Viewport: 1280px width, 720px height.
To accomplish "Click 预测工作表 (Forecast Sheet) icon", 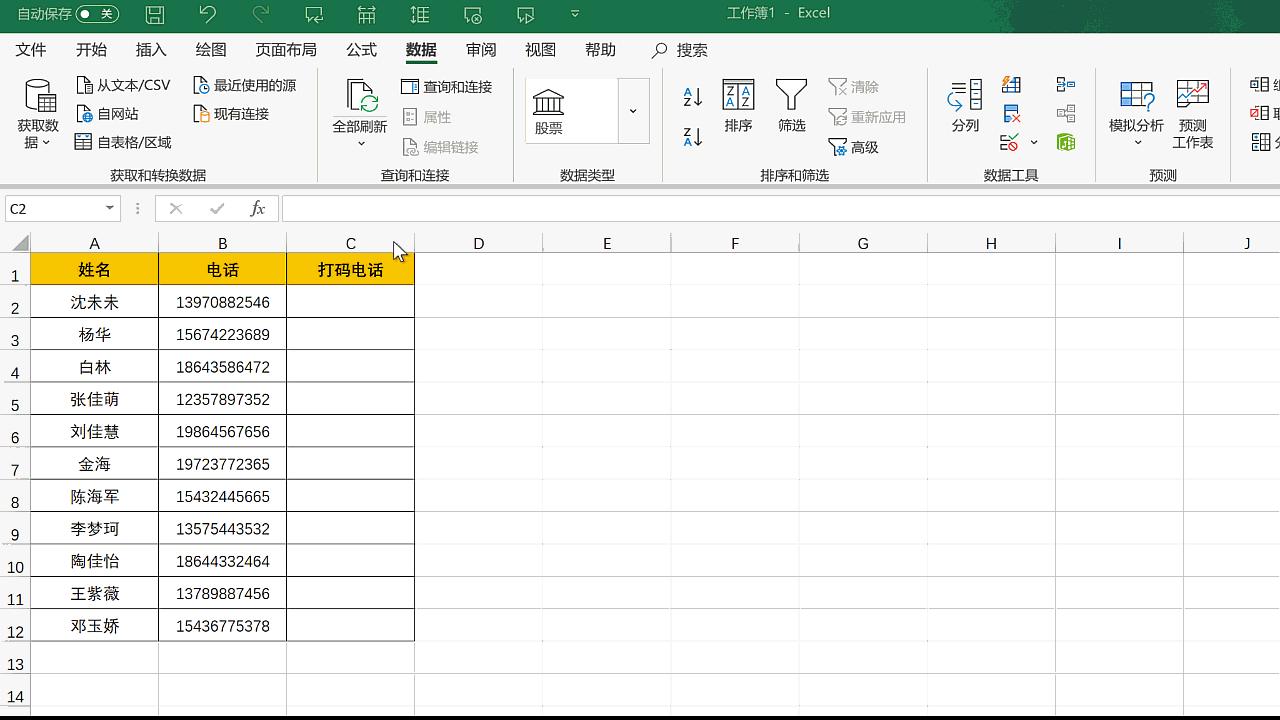I will 1193,114.
